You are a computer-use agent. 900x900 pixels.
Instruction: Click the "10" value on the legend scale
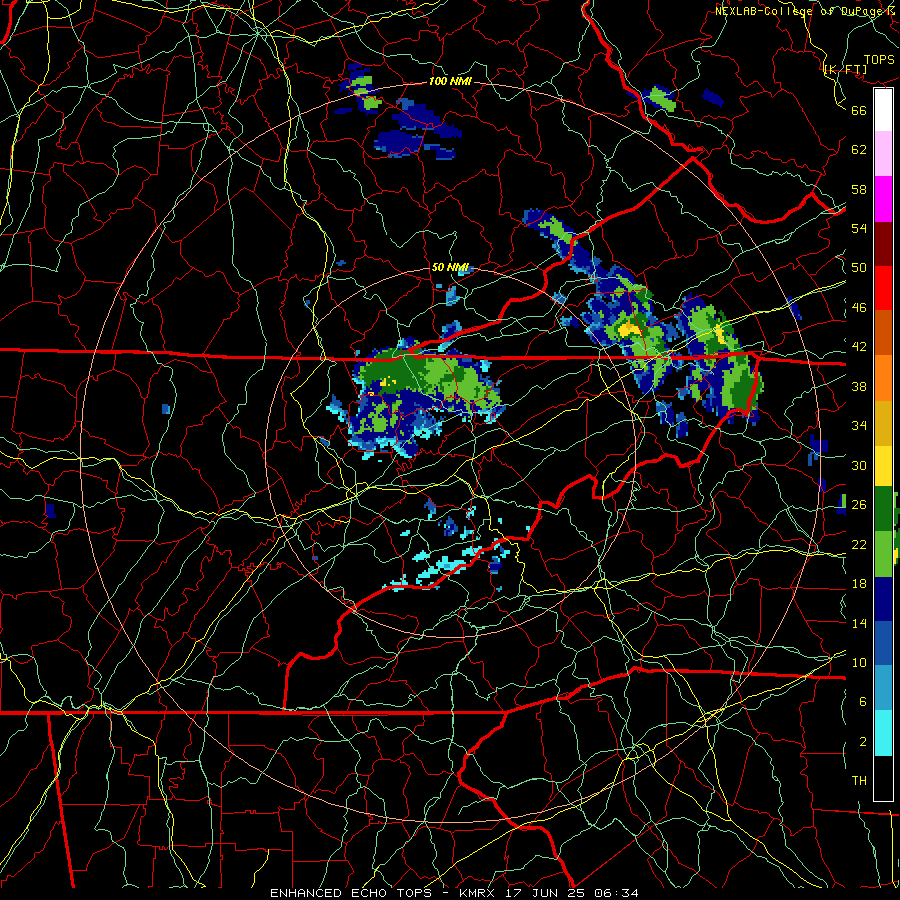(x=859, y=662)
